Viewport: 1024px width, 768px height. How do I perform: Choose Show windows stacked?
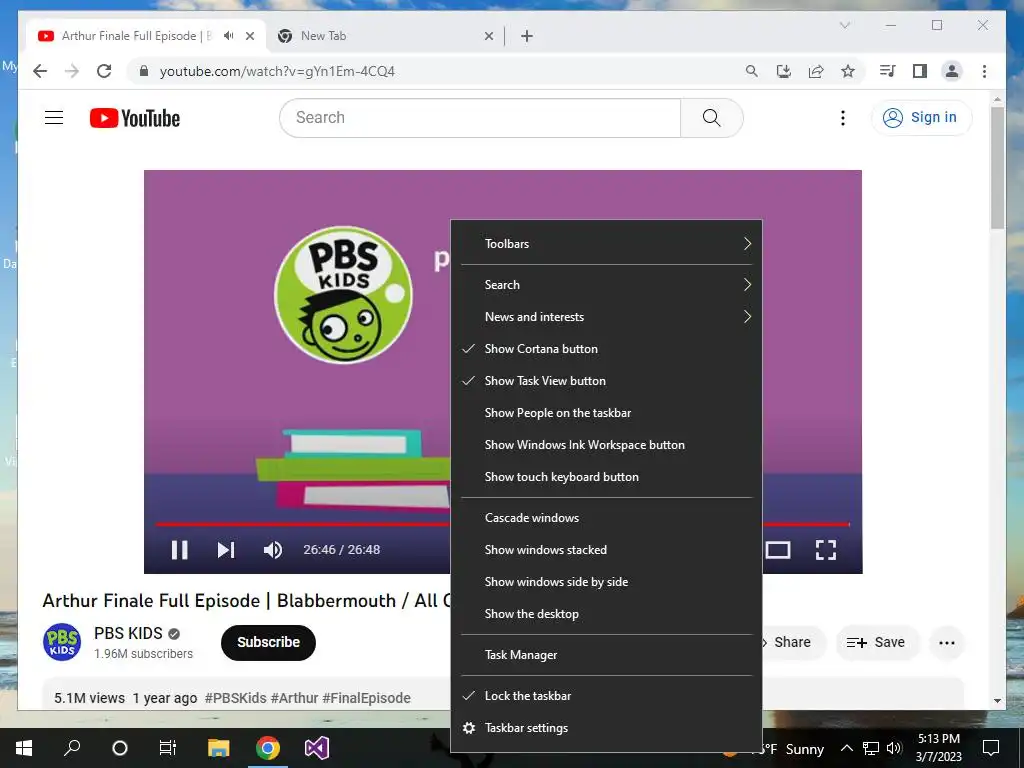click(606, 550)
